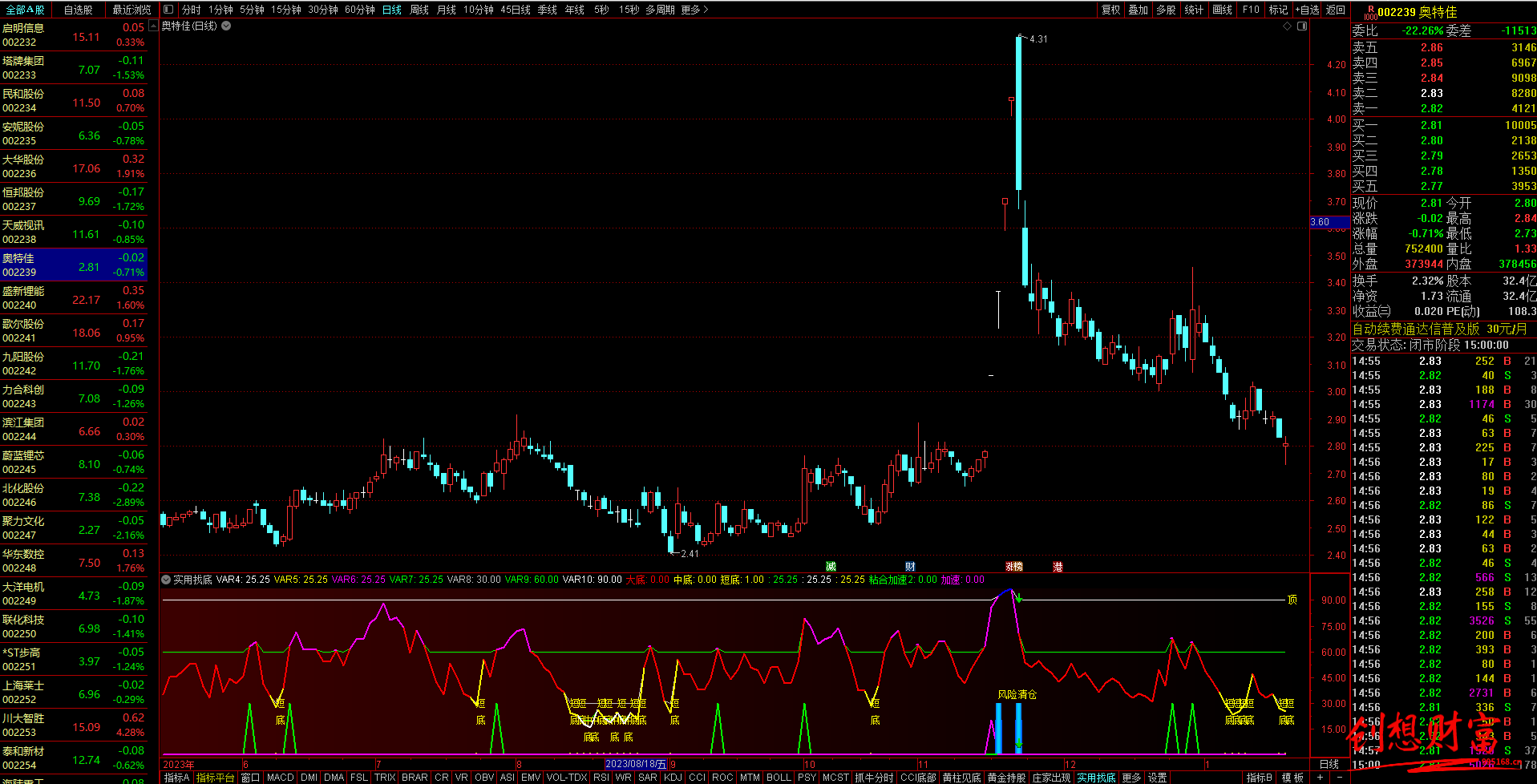Apply the BOLL indicator
This screenshot has width=1537, height=784.
779,778
